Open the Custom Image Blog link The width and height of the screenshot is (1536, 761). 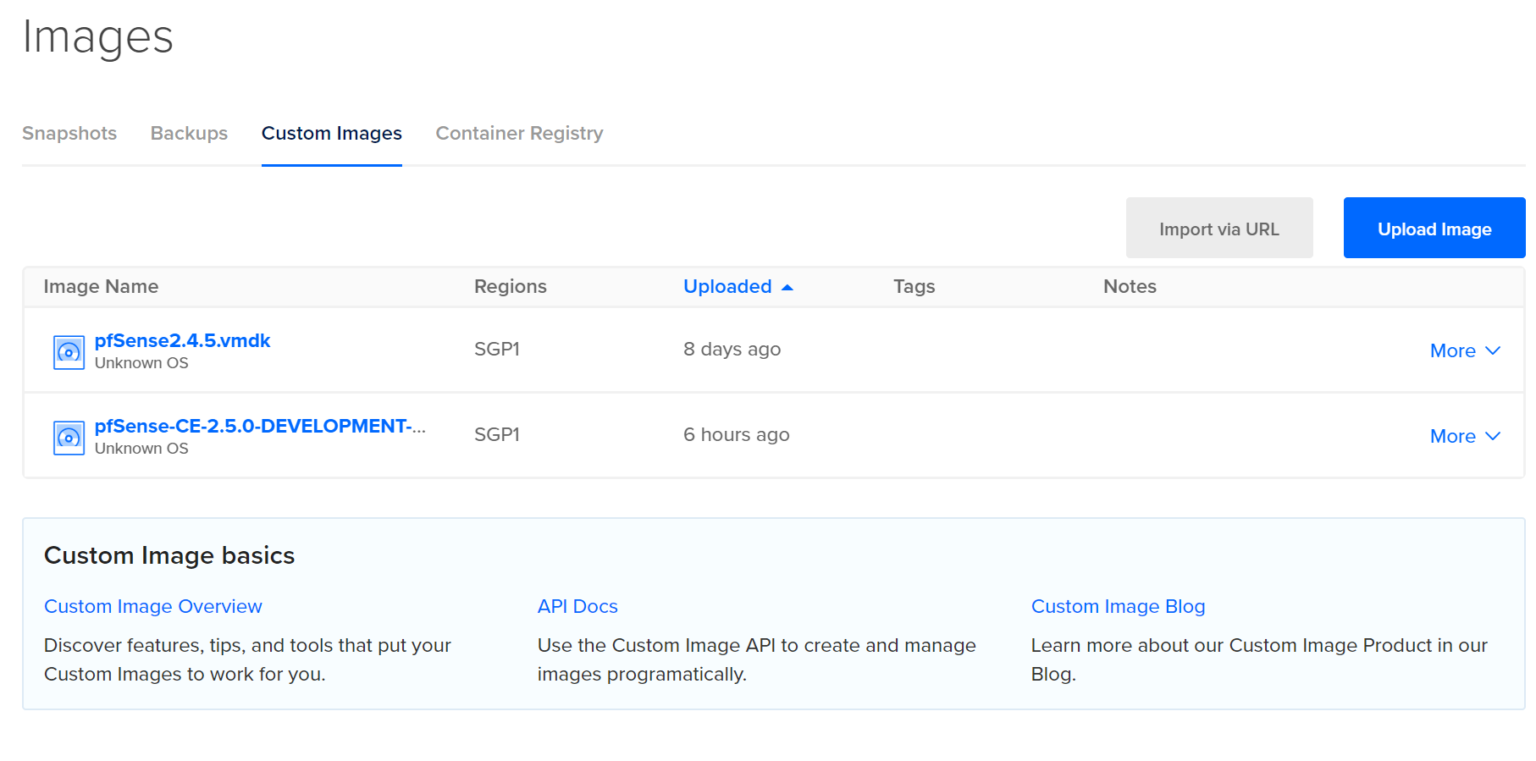pyautogui.click(x=1118, y=606)
